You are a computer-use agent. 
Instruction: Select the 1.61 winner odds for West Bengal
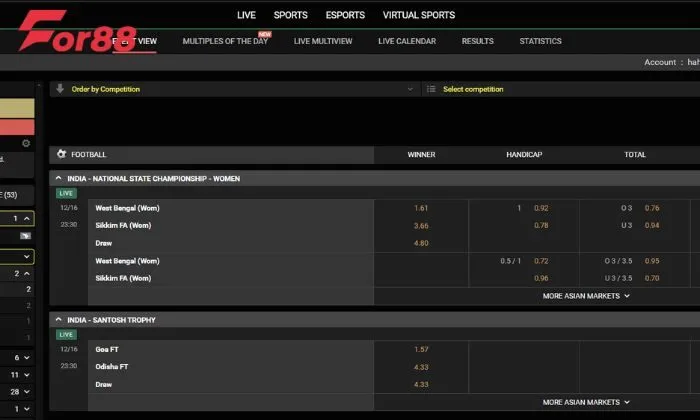click(x=421, y=208)
